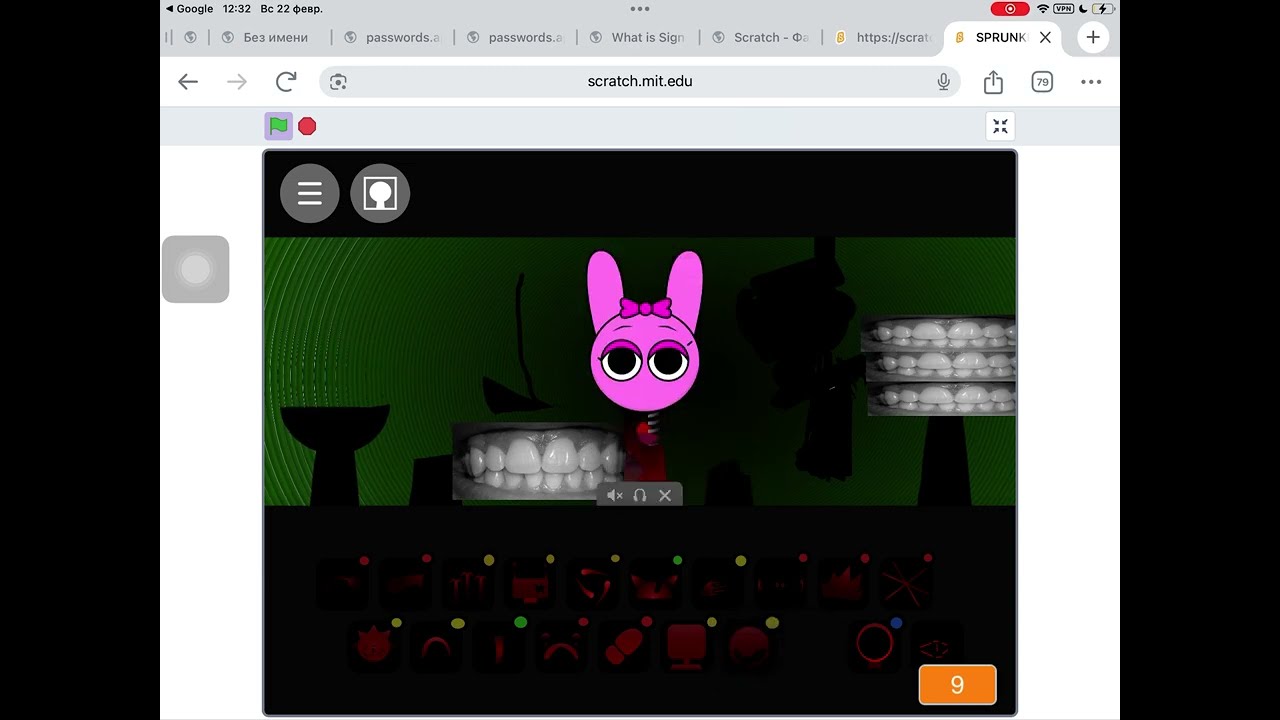Select the red cat face icon
The height and width of the screenshot is (720, 1280).
(373, 646)
